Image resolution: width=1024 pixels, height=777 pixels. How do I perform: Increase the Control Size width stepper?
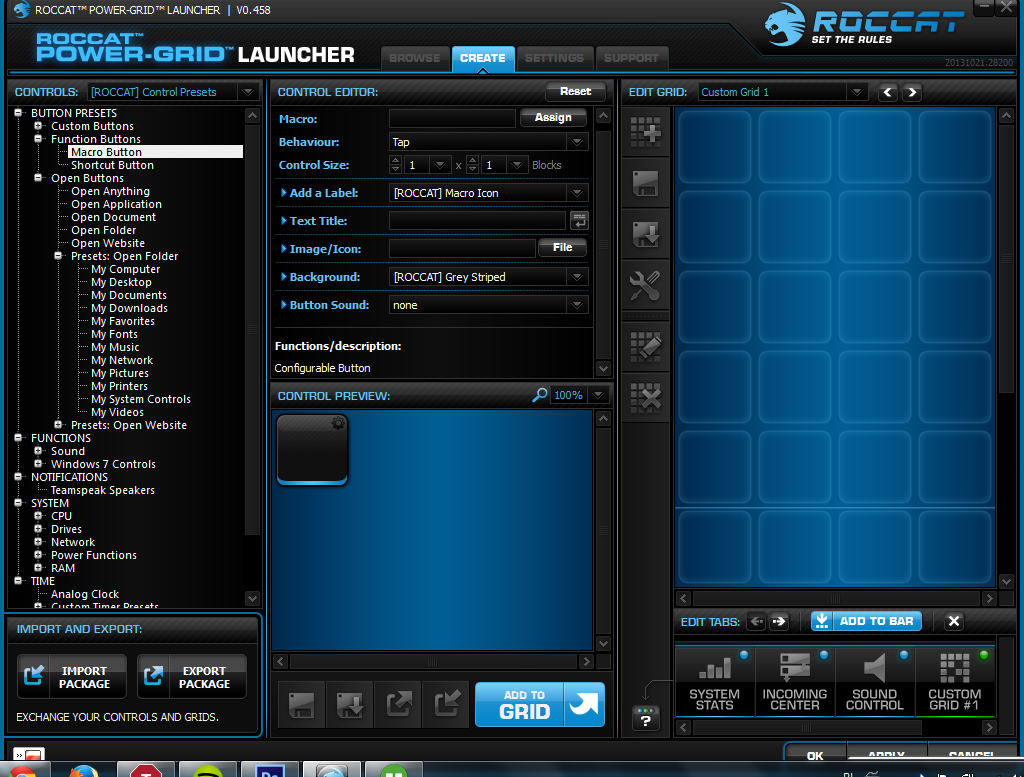395,160
